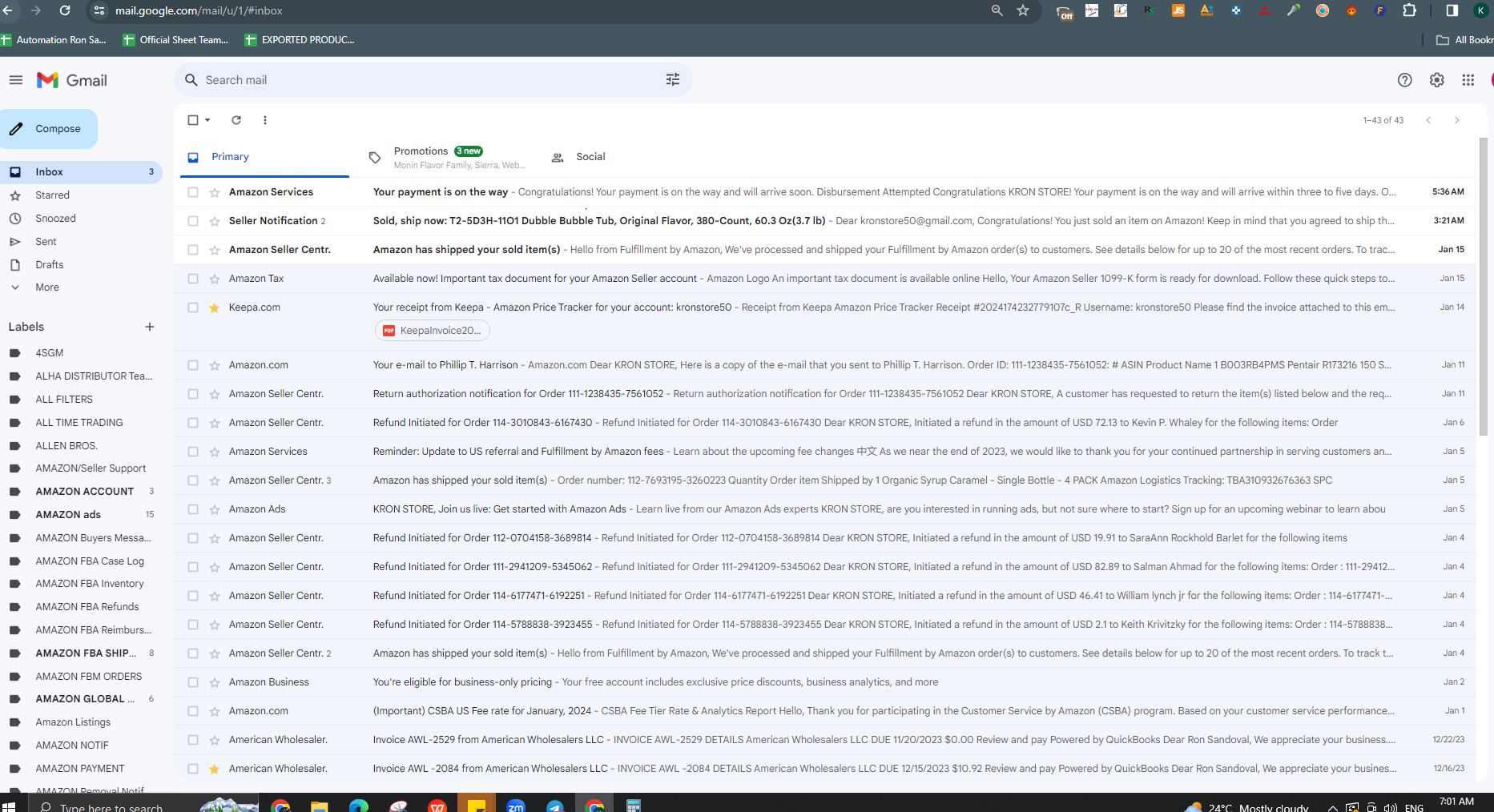
Task: Open the Chrome profile K avatar
Action: point(1480,10)
